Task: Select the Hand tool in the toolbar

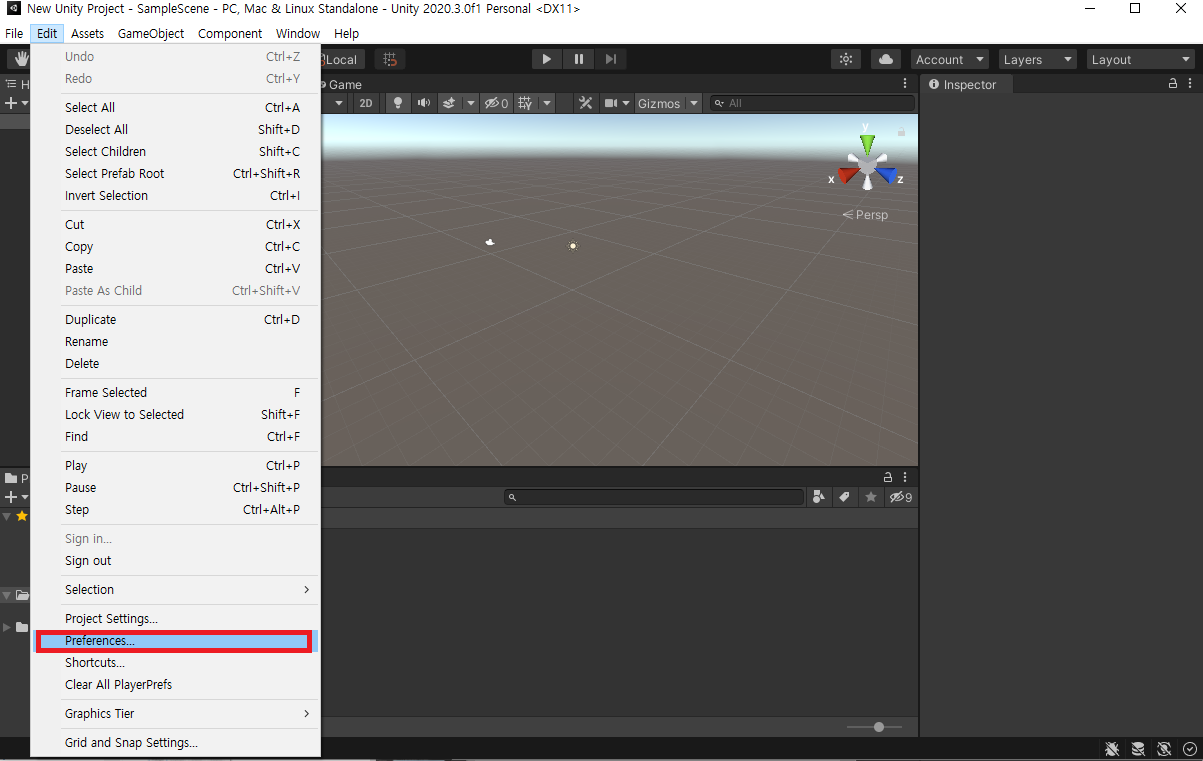Action: coord(20,60)
